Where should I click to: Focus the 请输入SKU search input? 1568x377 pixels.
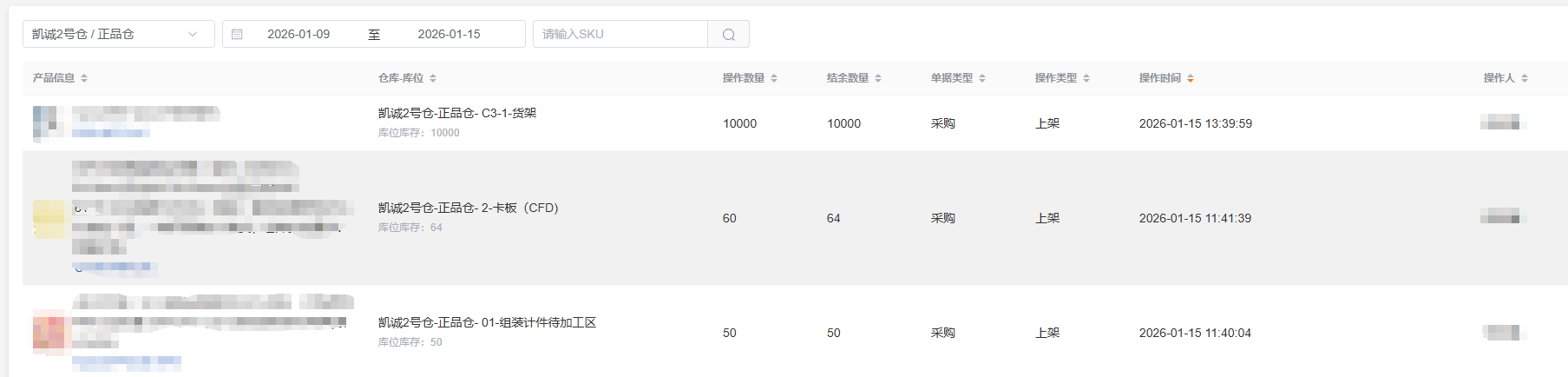click(620, 35)
